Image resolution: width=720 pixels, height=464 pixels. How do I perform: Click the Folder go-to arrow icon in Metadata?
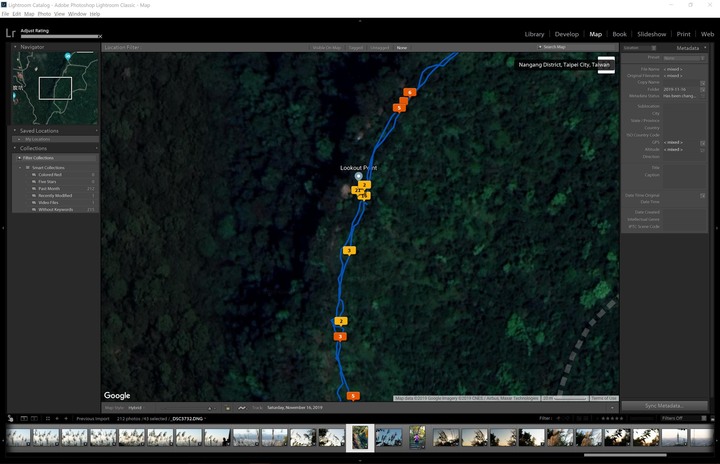[703, 90]
